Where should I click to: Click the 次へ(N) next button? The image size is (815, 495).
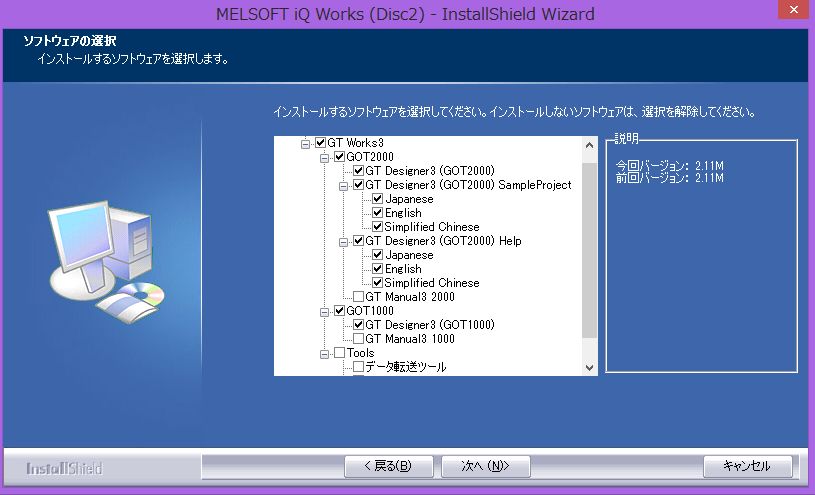click(x=485, y=466)
